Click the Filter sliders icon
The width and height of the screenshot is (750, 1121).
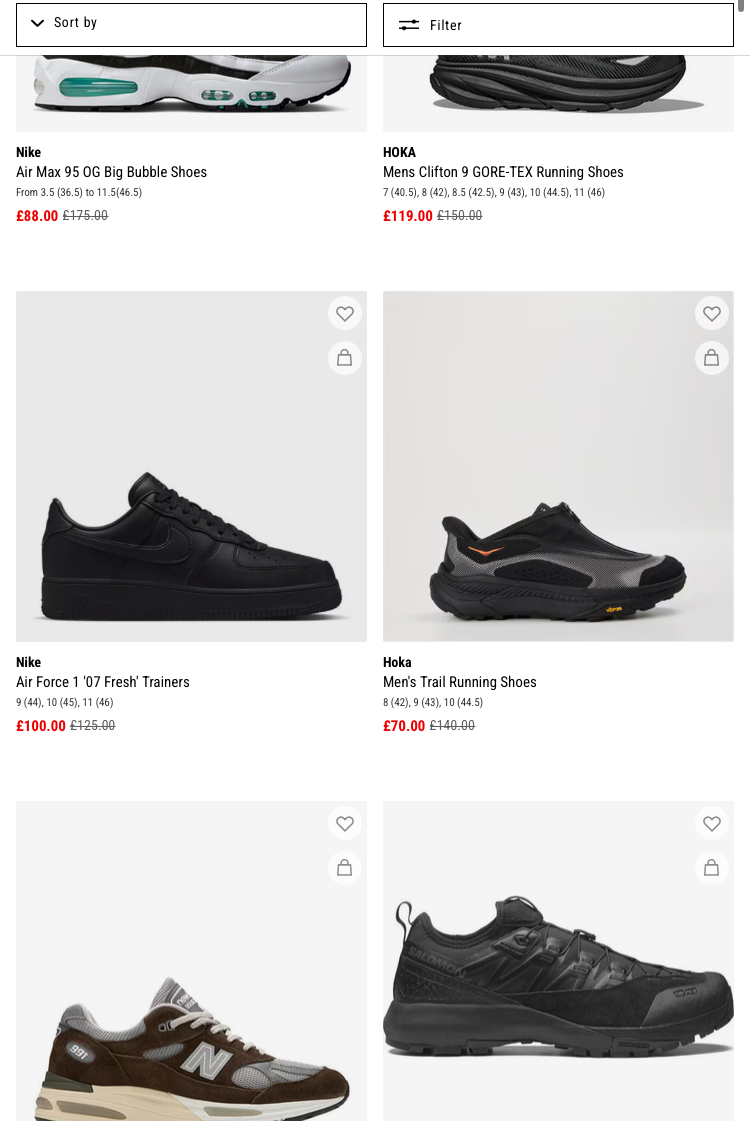pyautogui.click(x=408, y=25)
